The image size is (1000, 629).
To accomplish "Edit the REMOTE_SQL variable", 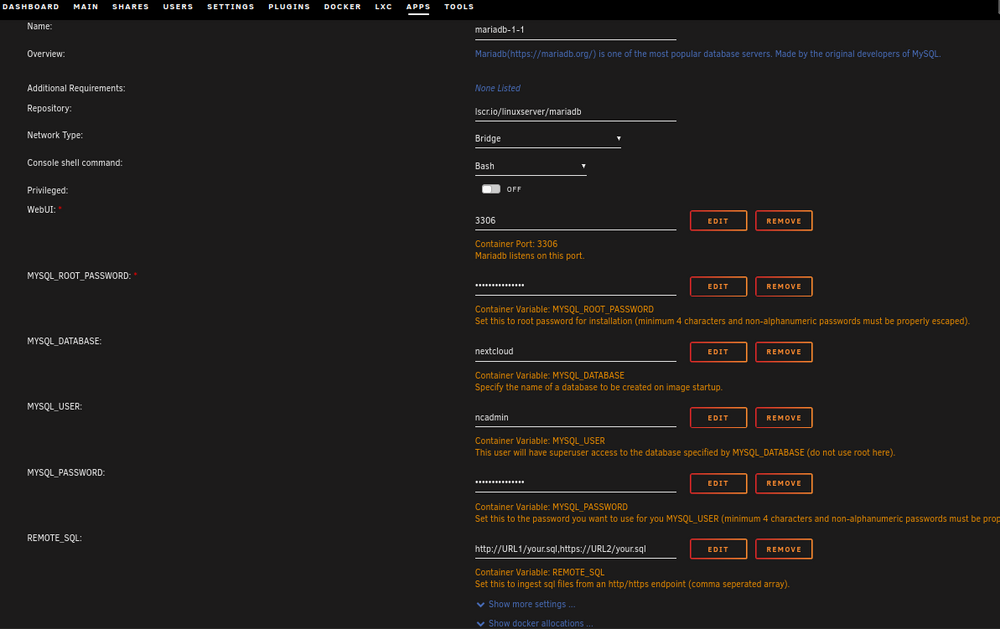I will pos(718,549).
